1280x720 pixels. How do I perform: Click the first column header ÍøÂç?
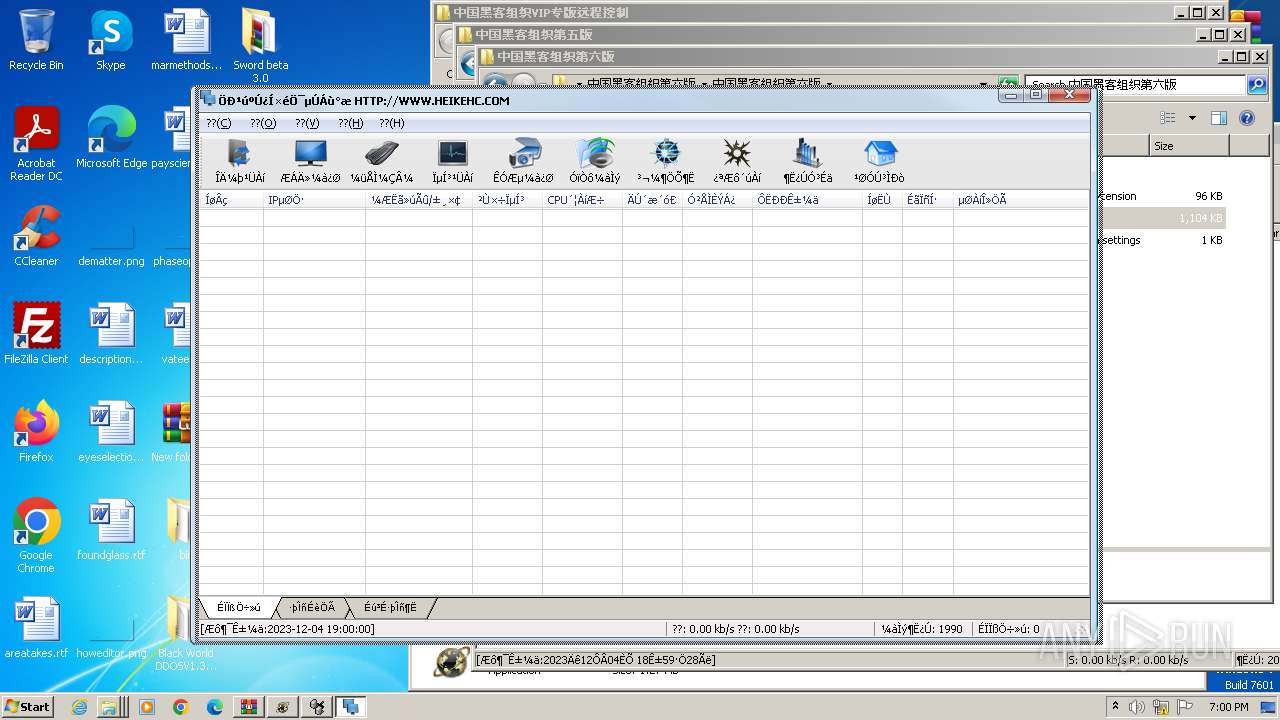pos(231,200)
